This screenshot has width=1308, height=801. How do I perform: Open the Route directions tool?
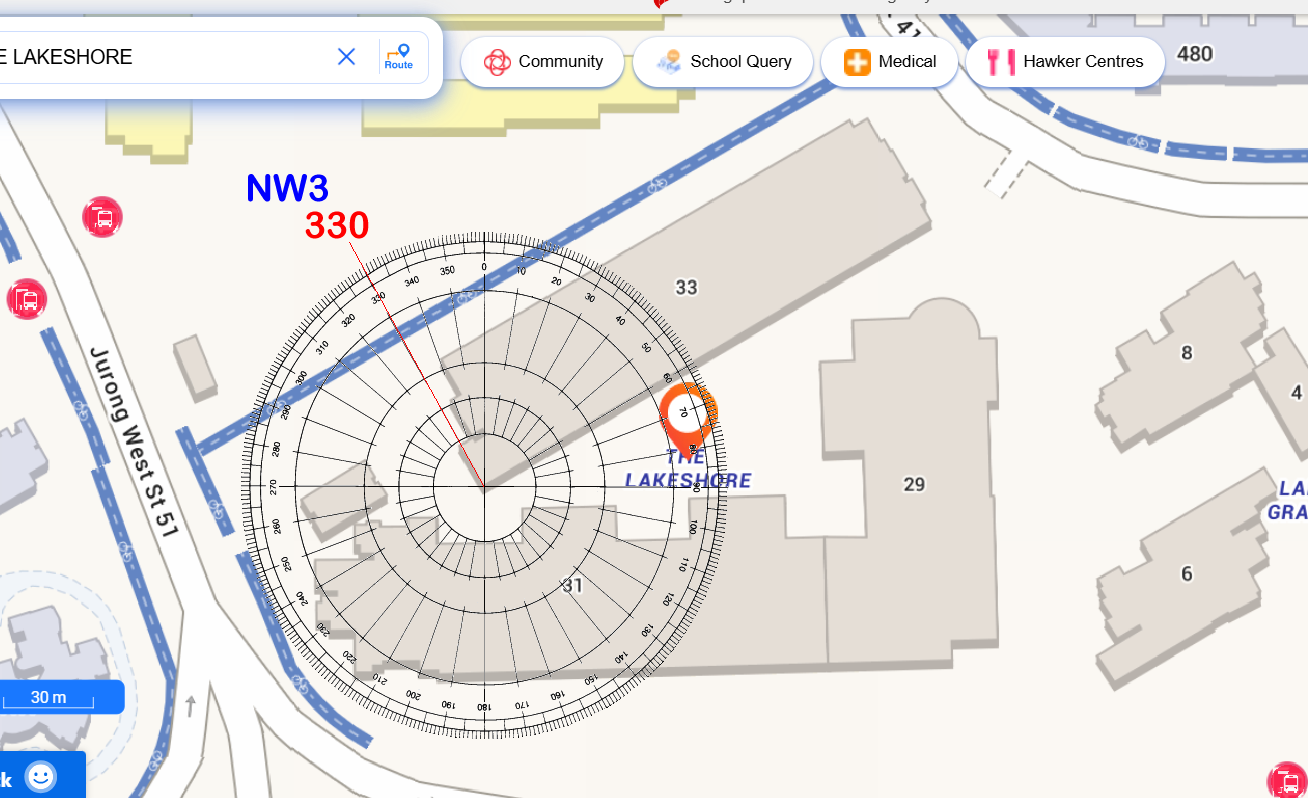tap(398, 56)
